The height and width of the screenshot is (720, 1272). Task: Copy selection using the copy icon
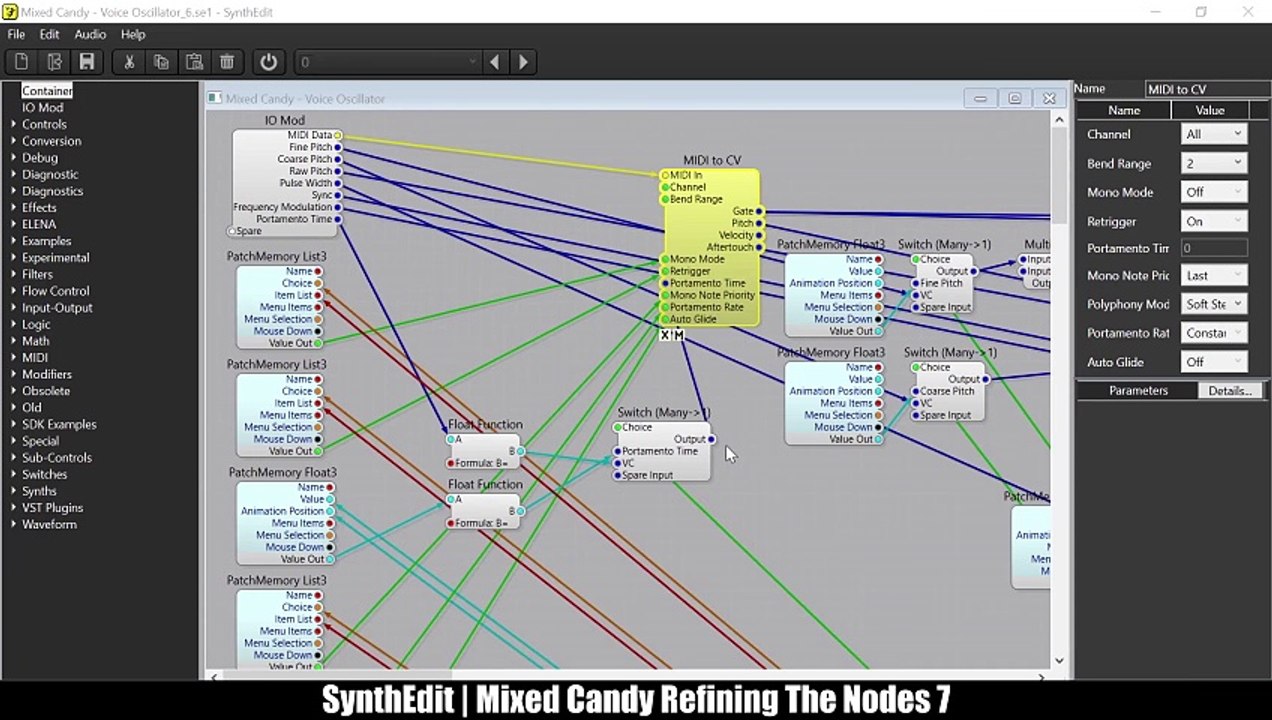click(161, 62)
